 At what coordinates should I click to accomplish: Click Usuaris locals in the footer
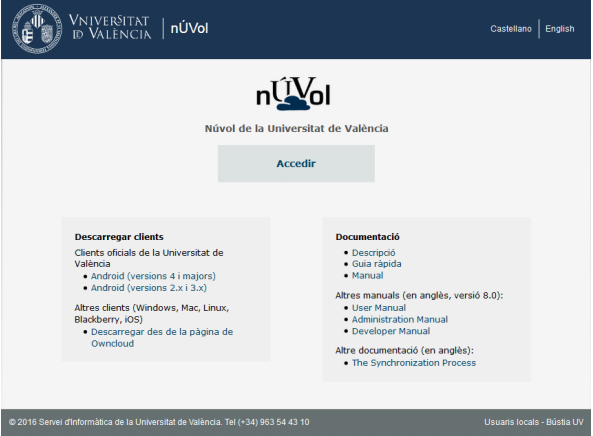pos(511,422)
